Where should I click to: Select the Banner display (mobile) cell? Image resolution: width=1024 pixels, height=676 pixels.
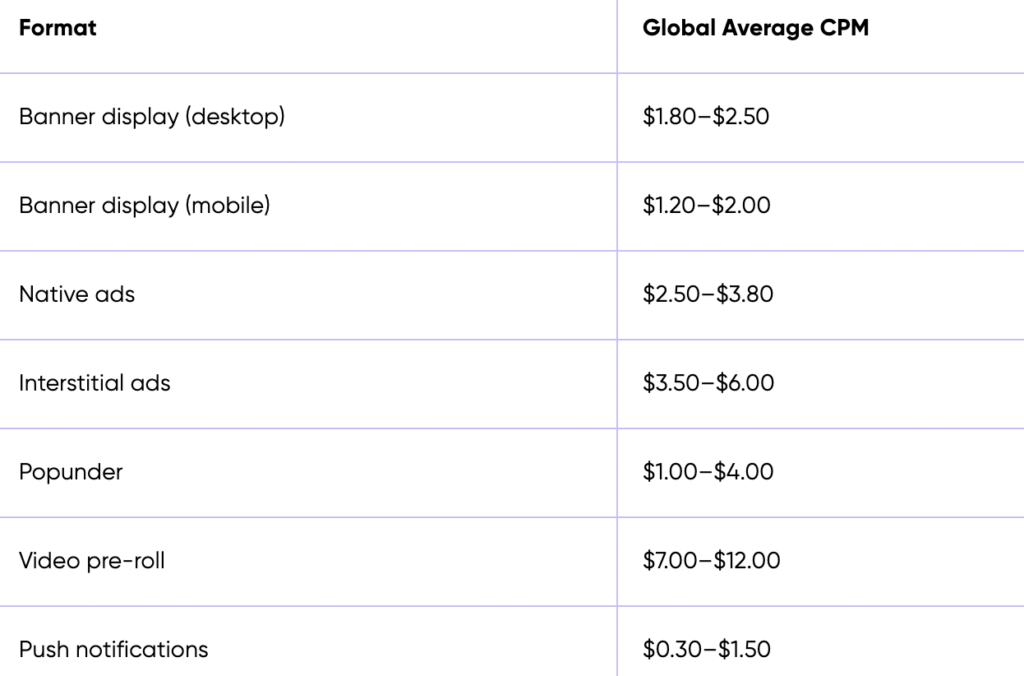pyautogui.click(x=145, y=206)
